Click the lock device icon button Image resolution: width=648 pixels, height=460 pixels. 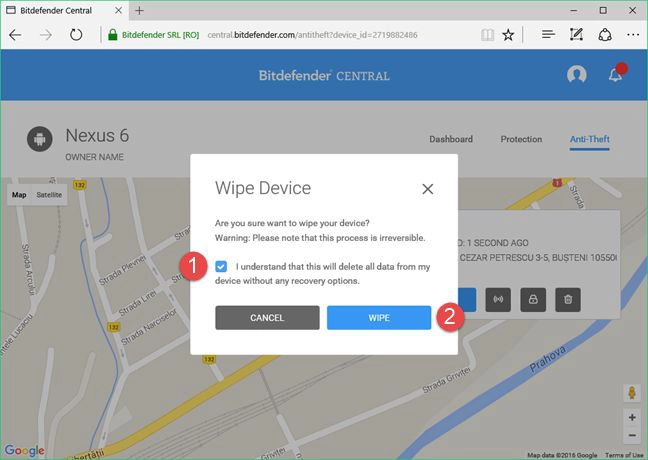(x=533, y=300)
